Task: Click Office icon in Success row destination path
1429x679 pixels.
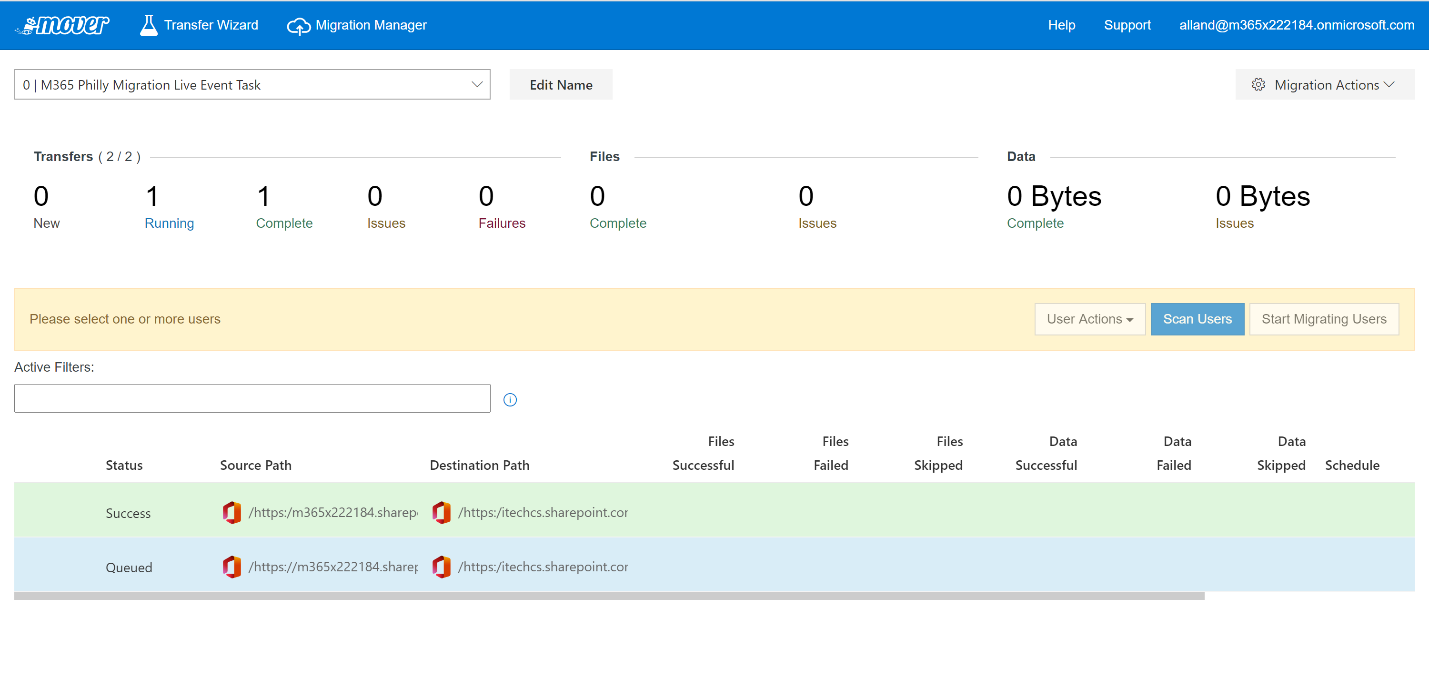Action: tap(441, 513)
